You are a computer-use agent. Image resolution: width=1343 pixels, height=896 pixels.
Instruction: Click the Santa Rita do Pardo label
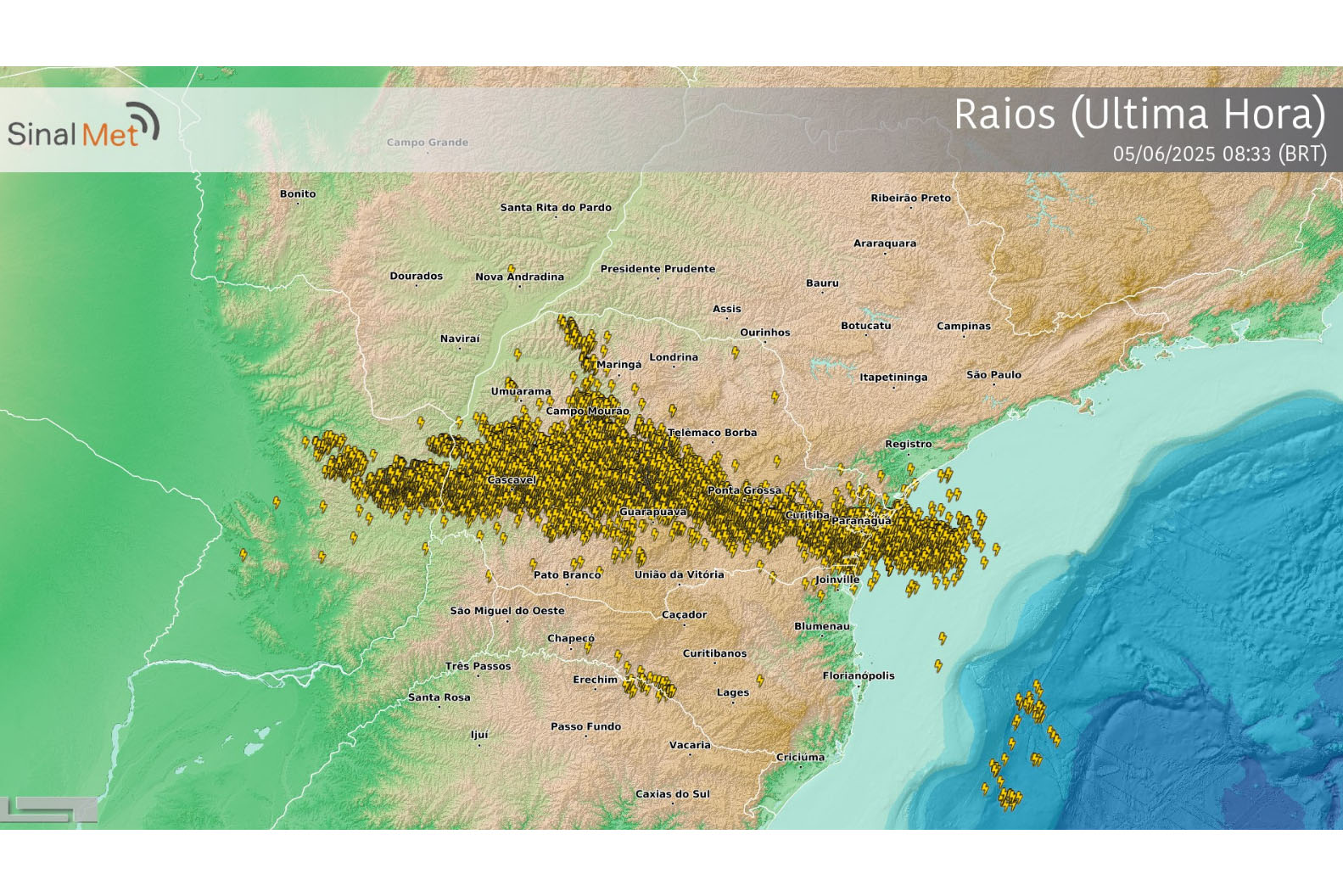556,208
